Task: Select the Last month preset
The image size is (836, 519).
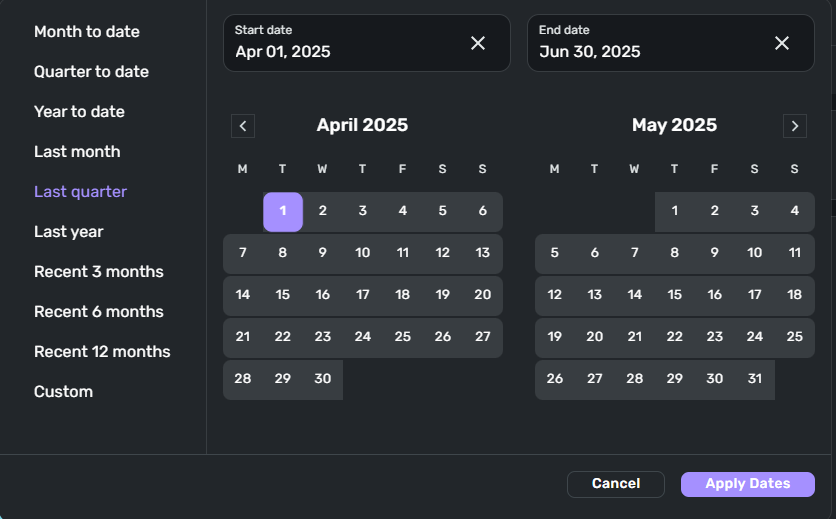Action: point(77,151)
